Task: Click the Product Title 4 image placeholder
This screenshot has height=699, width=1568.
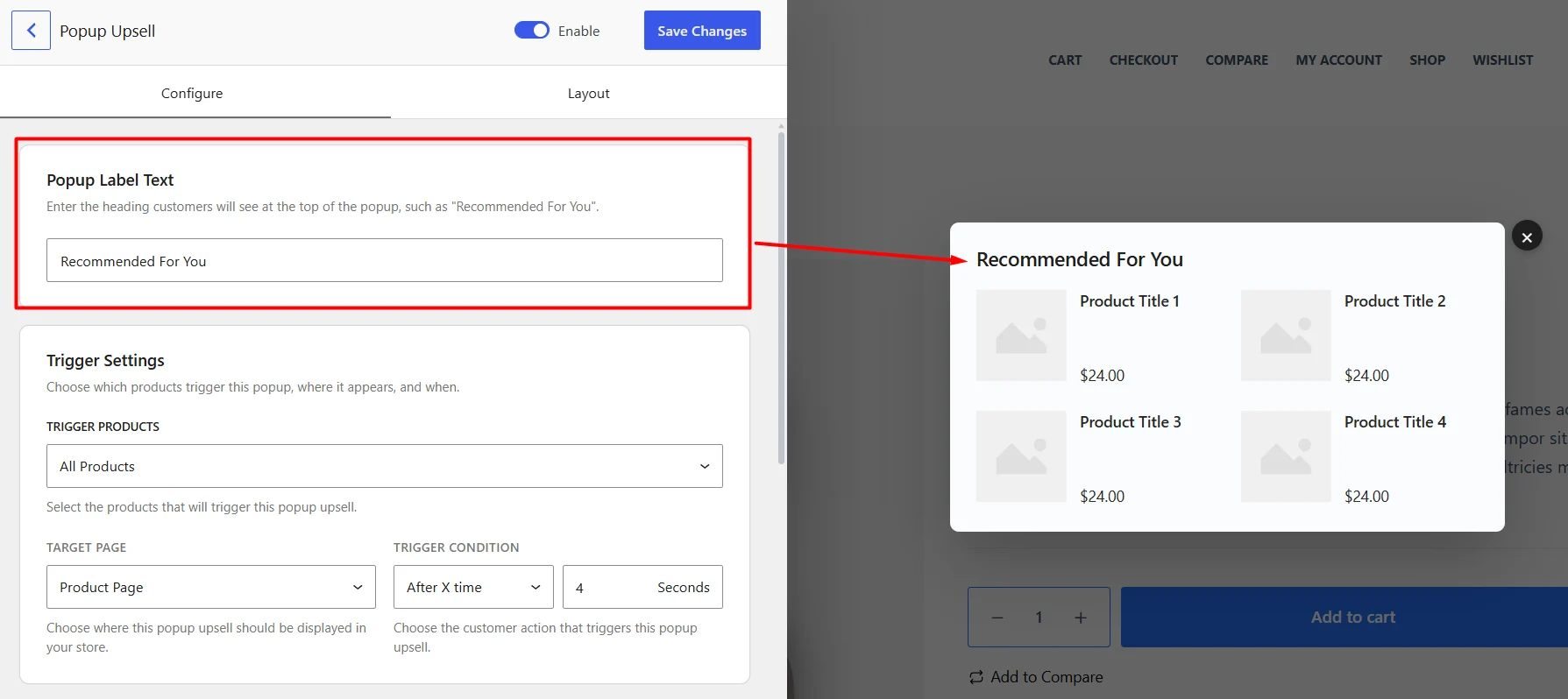Action: coord(1286,456)
